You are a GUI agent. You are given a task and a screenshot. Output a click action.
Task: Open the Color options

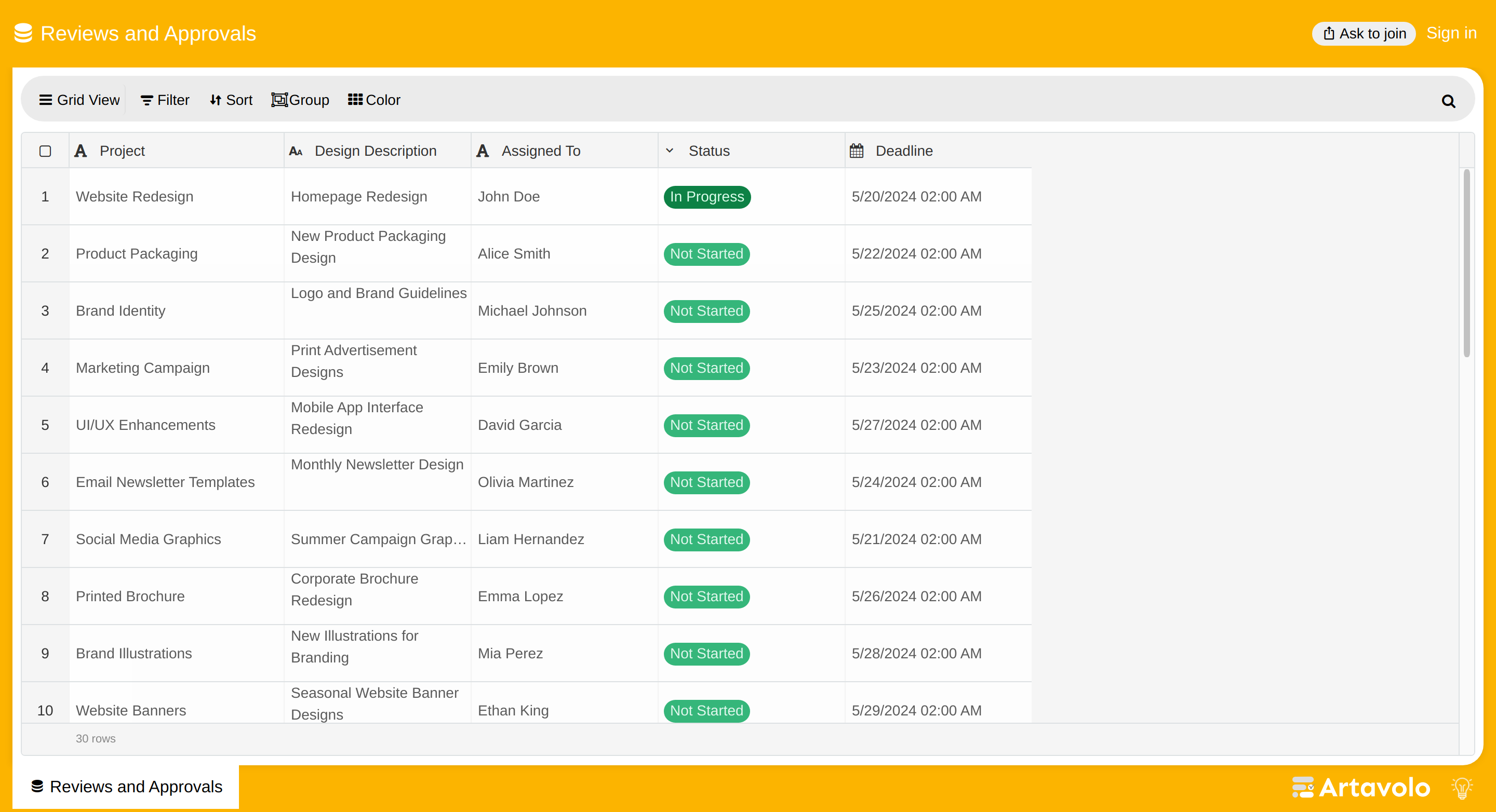tap(374, 100)
